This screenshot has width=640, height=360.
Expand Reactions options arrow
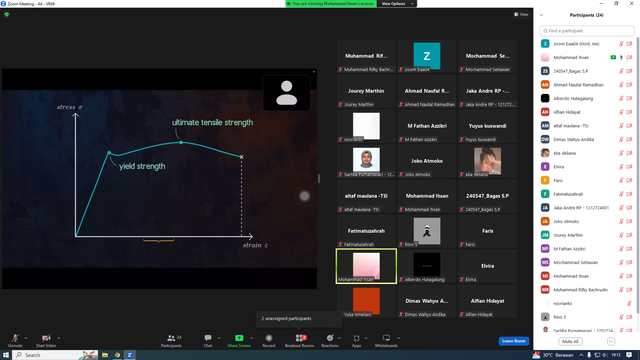click(x=339, y=338)
